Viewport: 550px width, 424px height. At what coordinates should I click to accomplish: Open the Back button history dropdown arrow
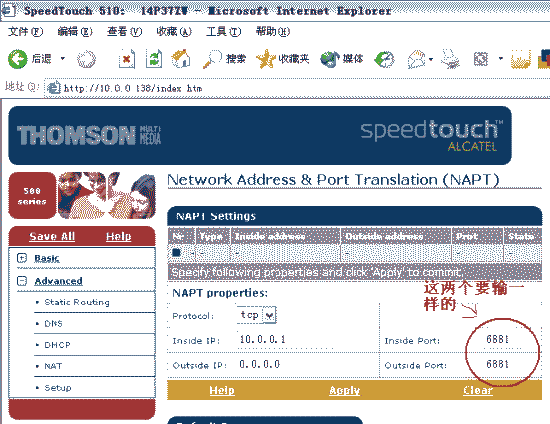(63, 58)
